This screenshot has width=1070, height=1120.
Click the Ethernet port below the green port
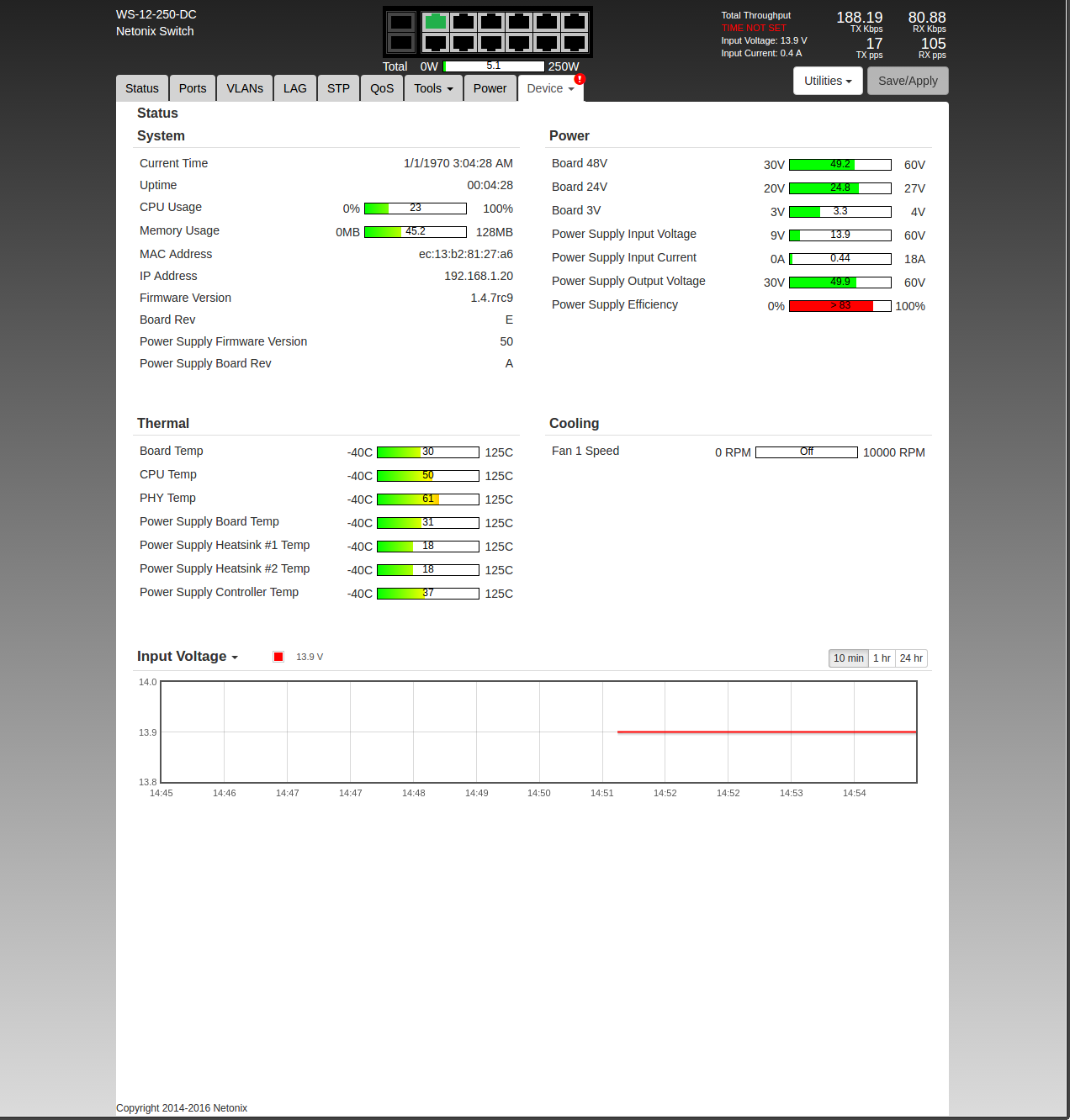click(435, 42)
